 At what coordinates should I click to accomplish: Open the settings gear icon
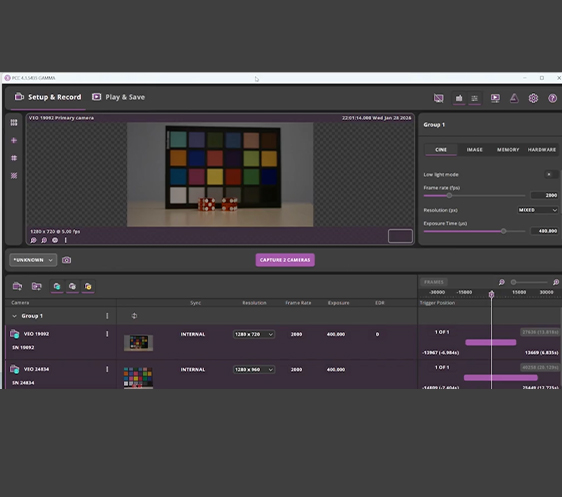click(533, 98)
